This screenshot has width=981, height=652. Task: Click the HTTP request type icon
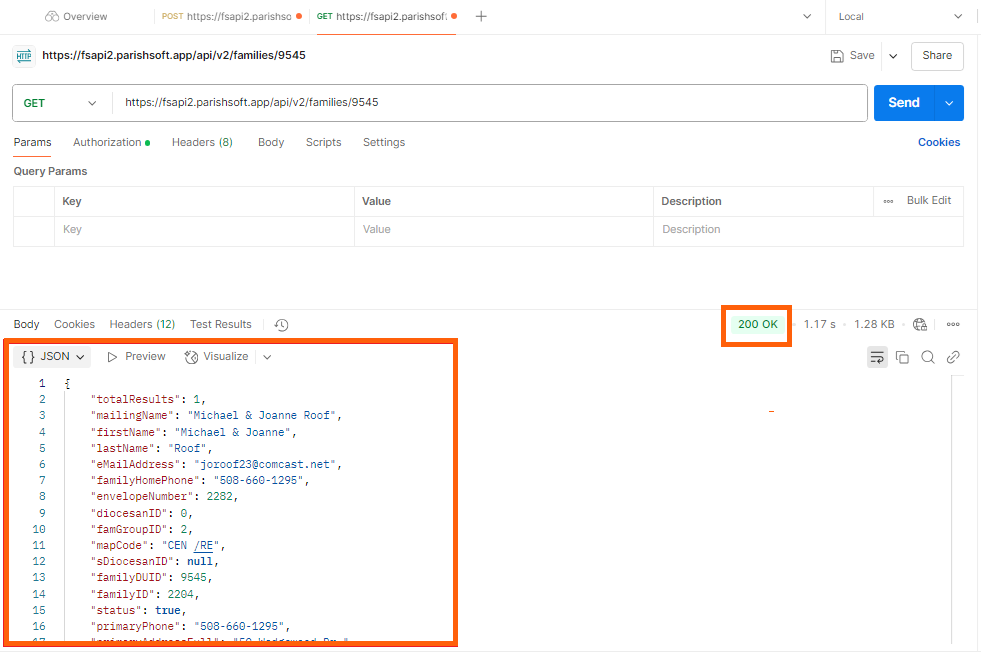tap(24, 56)
